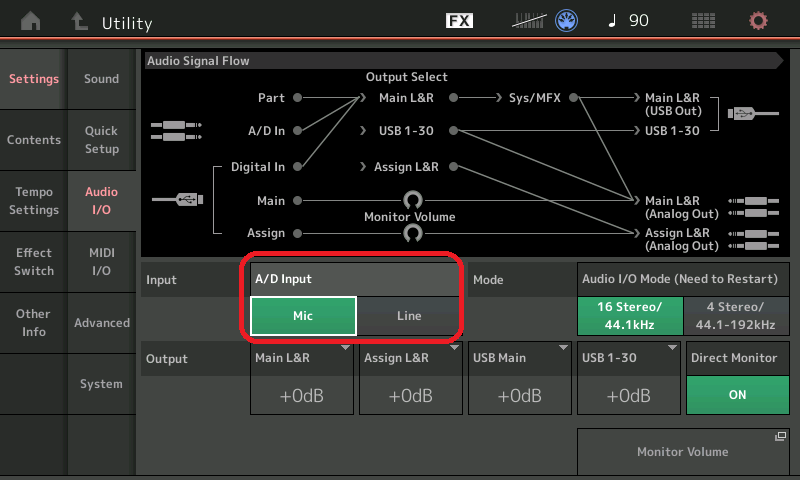Open the FX overview icon
This screenshot has height=480, width=800.
459,21
